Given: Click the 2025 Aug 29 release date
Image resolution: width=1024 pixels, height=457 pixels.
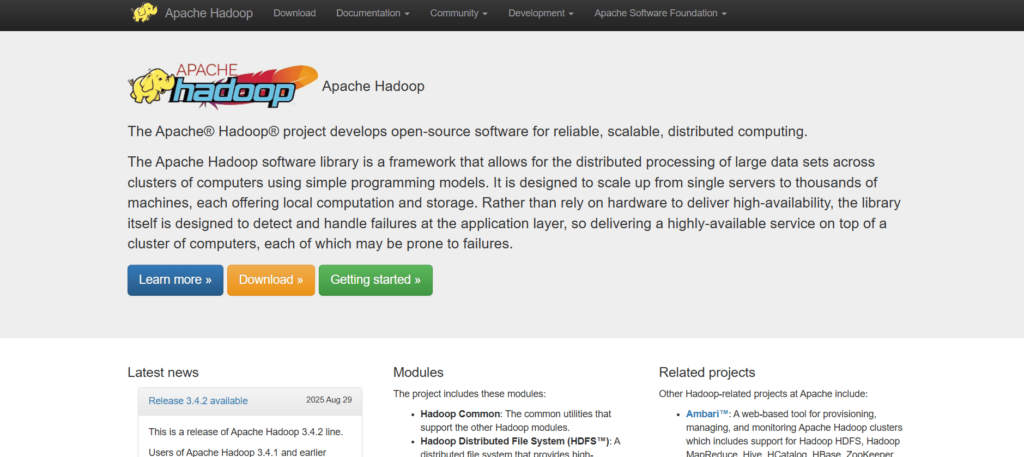Looking at the screenshot, I should point(329,400).
